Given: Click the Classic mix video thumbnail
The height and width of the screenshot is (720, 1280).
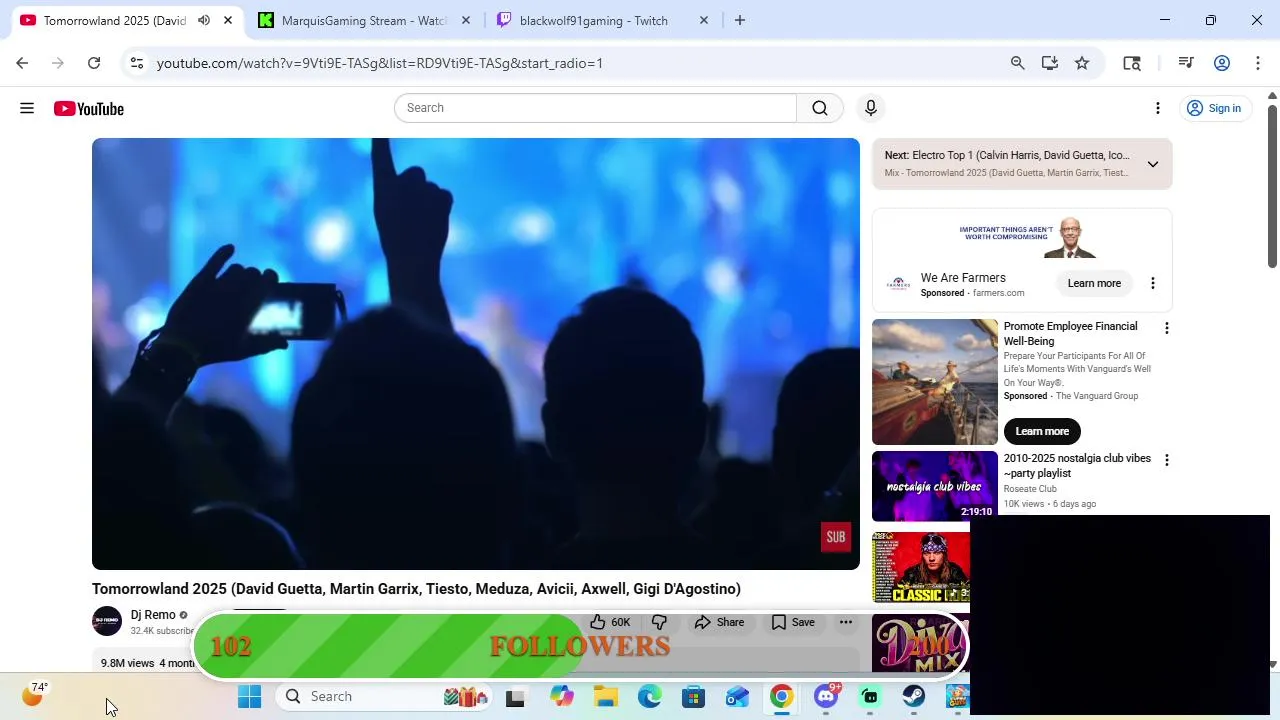Looking at the screenshot, I should 921,567.
